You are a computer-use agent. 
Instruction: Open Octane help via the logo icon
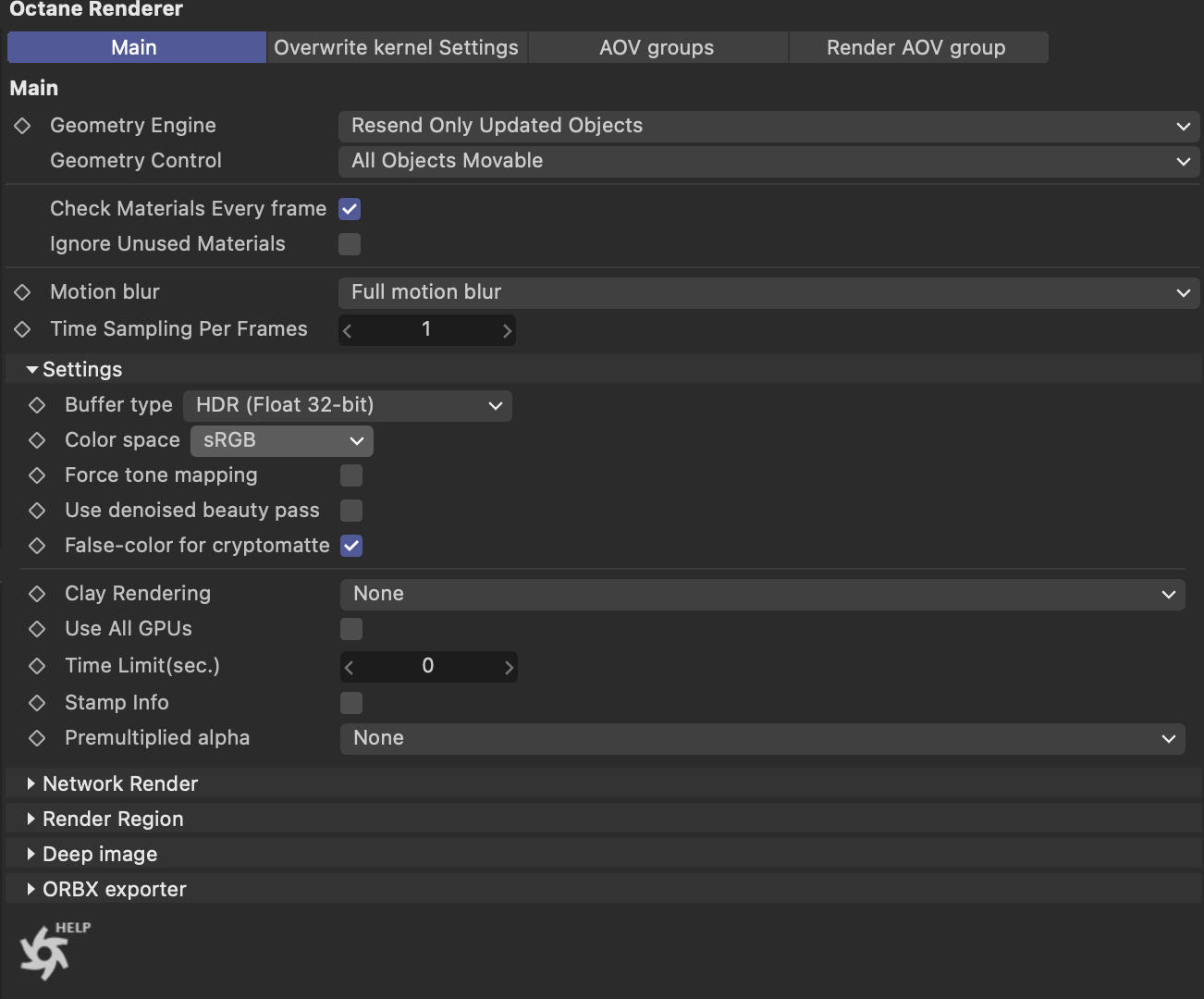(x=54, y=951)
